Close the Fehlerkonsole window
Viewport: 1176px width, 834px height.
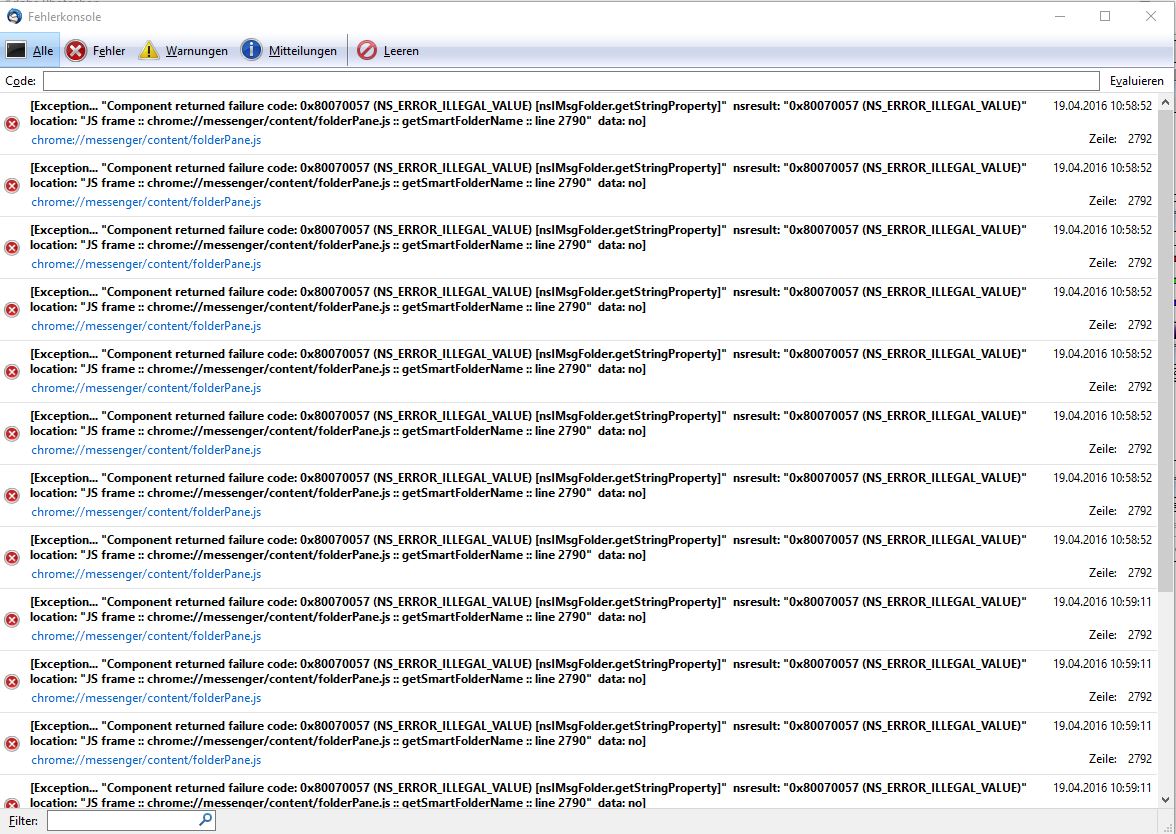click(1150, 16)
